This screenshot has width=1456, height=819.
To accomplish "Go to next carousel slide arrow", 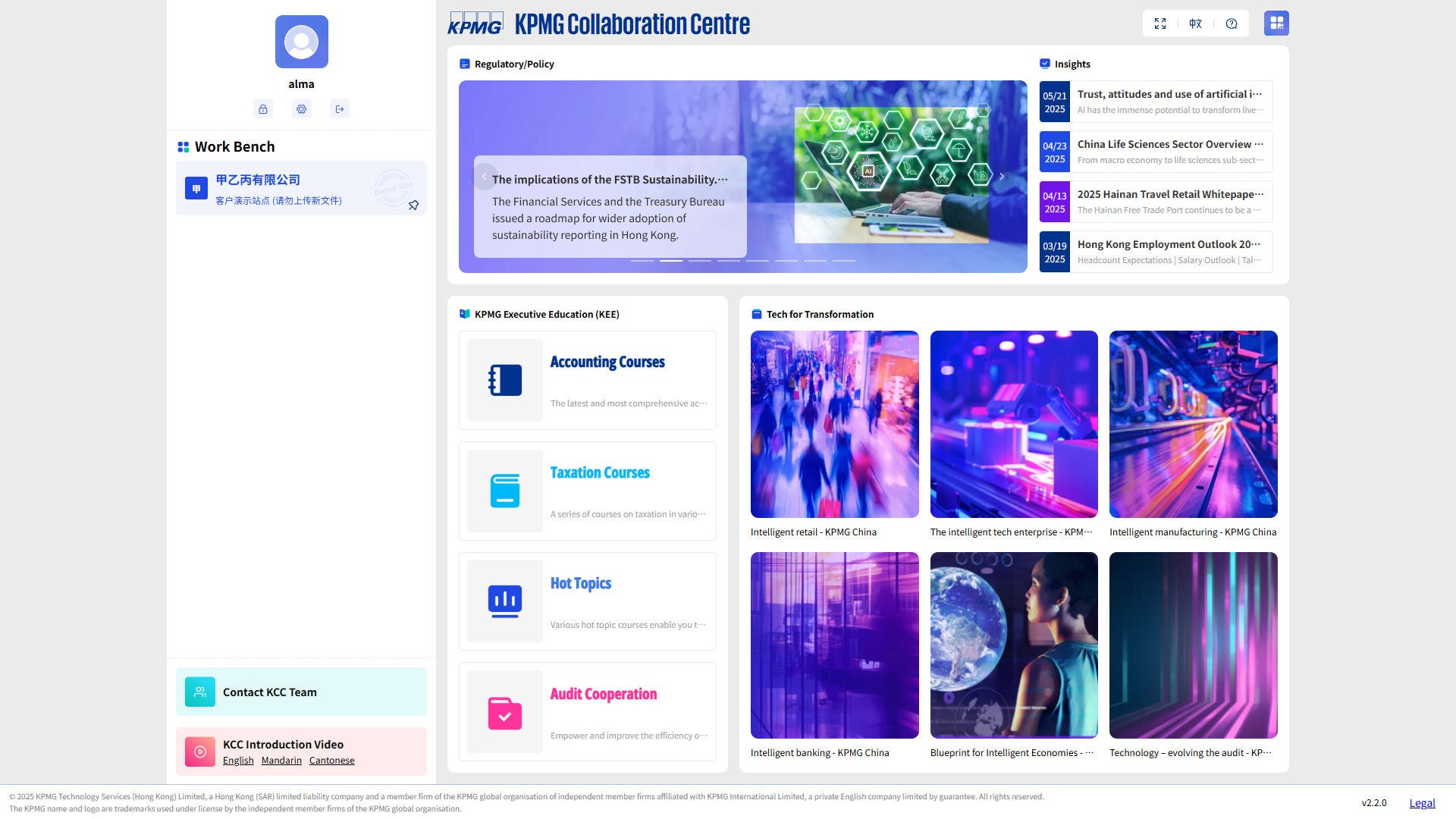I will (1002, 177).
